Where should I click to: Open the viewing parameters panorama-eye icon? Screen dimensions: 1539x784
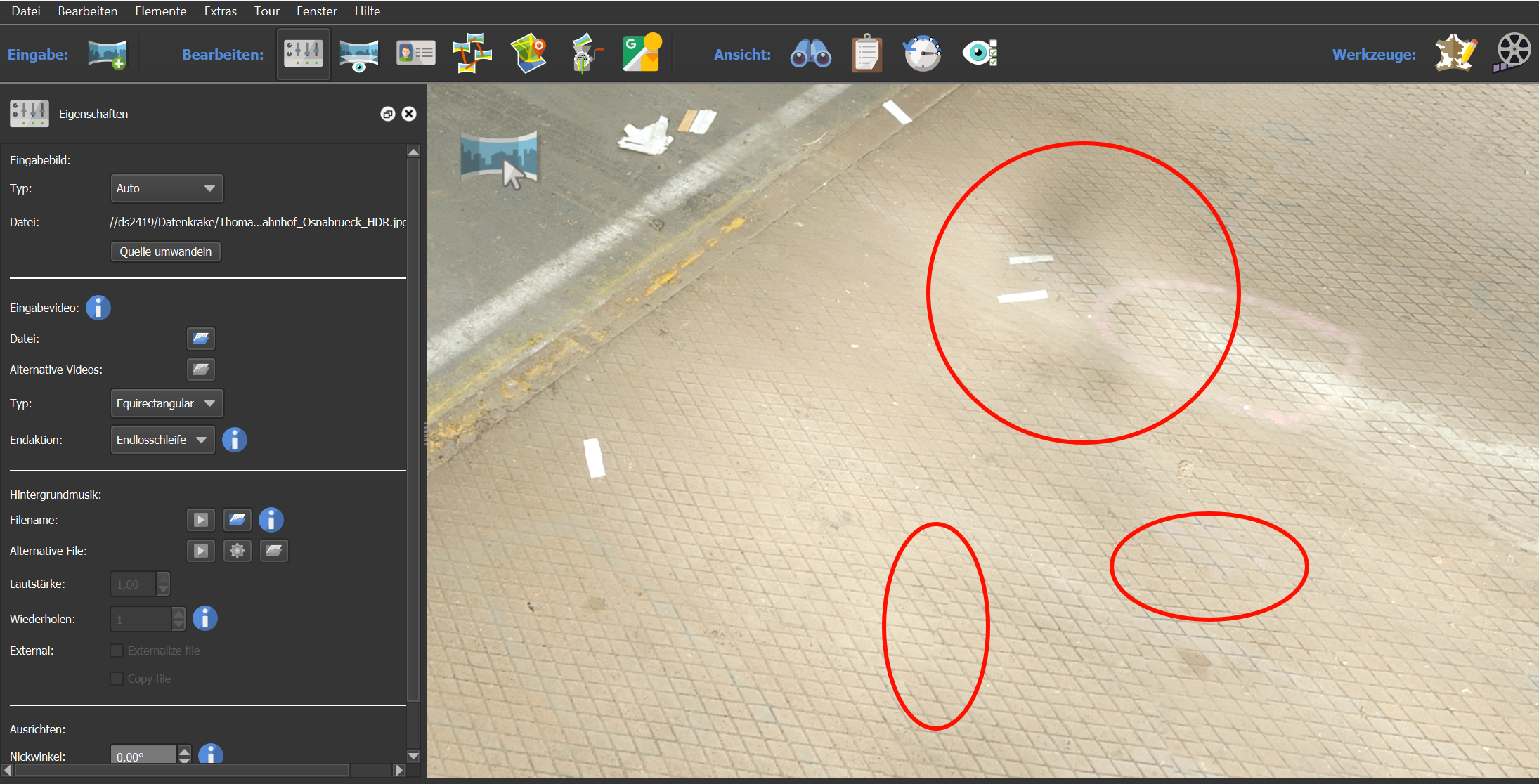click(x=359, y=54)
